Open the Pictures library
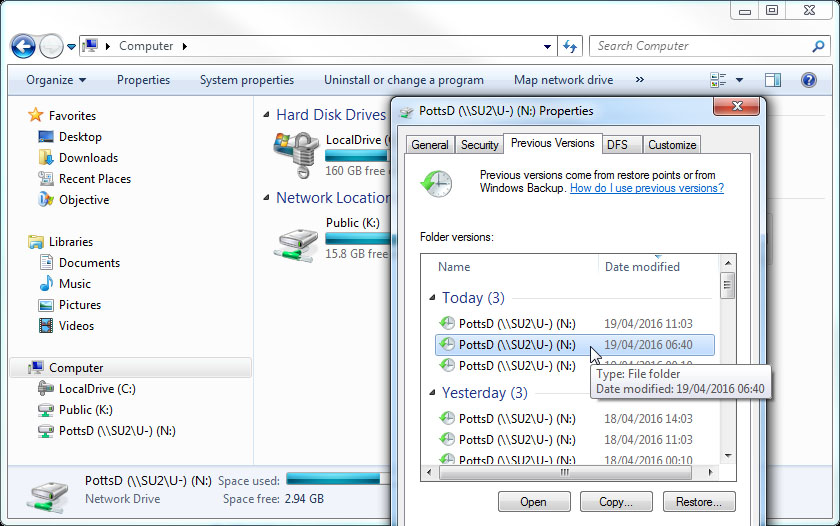 pyautogui.click(x=79, y=304)
